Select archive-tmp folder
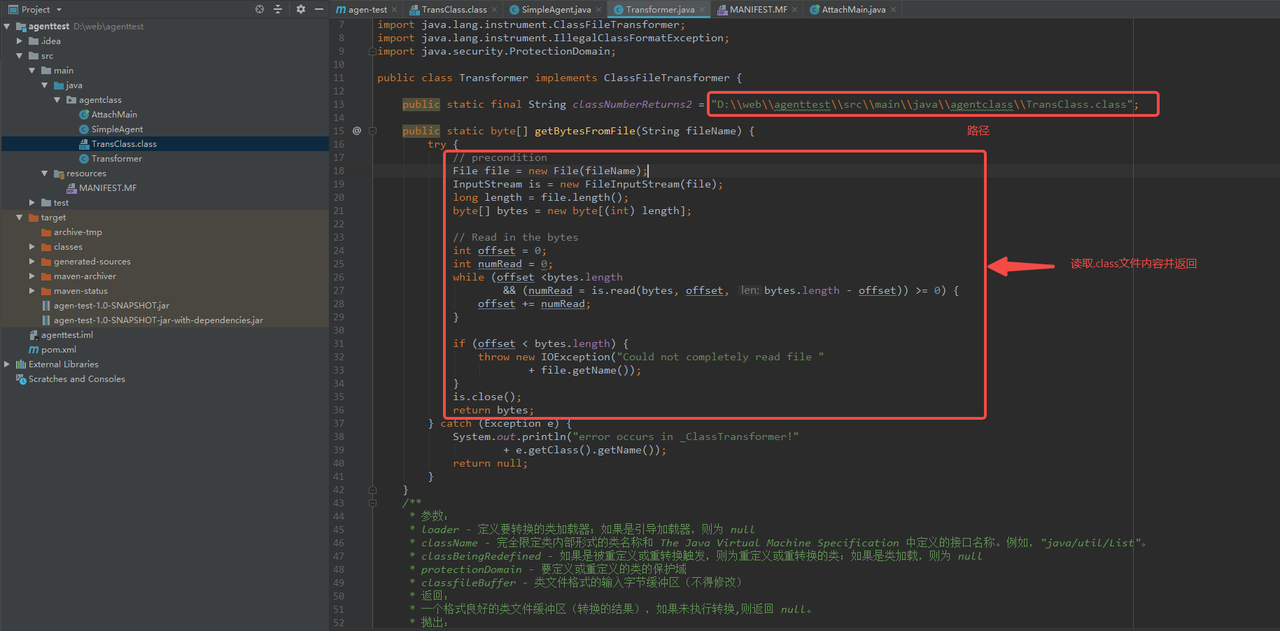Screen dimensions: 1280x631 (x=78, y=232)
